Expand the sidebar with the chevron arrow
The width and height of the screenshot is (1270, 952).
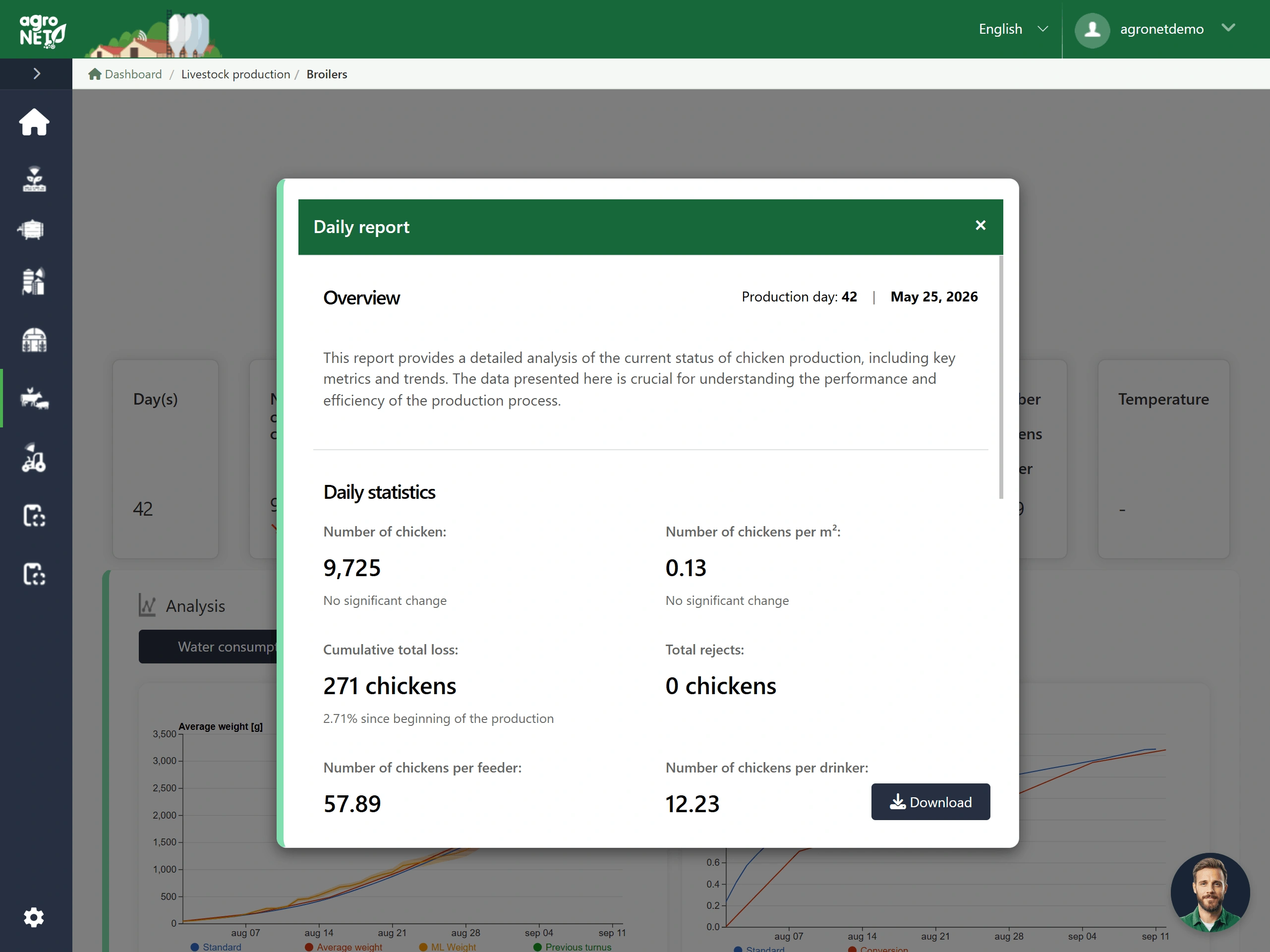37,73
